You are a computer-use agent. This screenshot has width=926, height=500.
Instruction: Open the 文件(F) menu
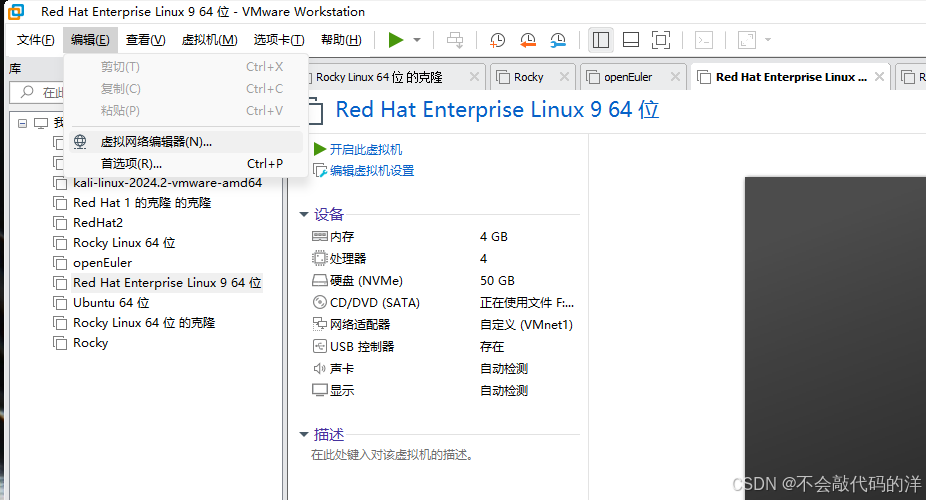[35, 40]
